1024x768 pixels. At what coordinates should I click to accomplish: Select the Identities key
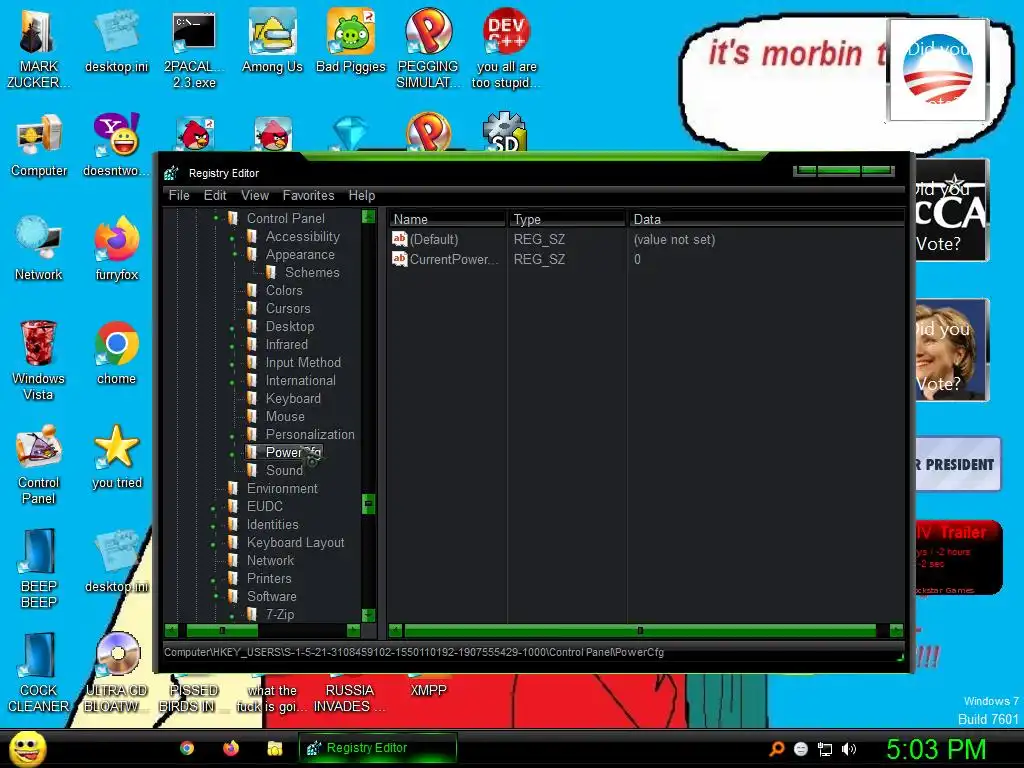[272, 524]
